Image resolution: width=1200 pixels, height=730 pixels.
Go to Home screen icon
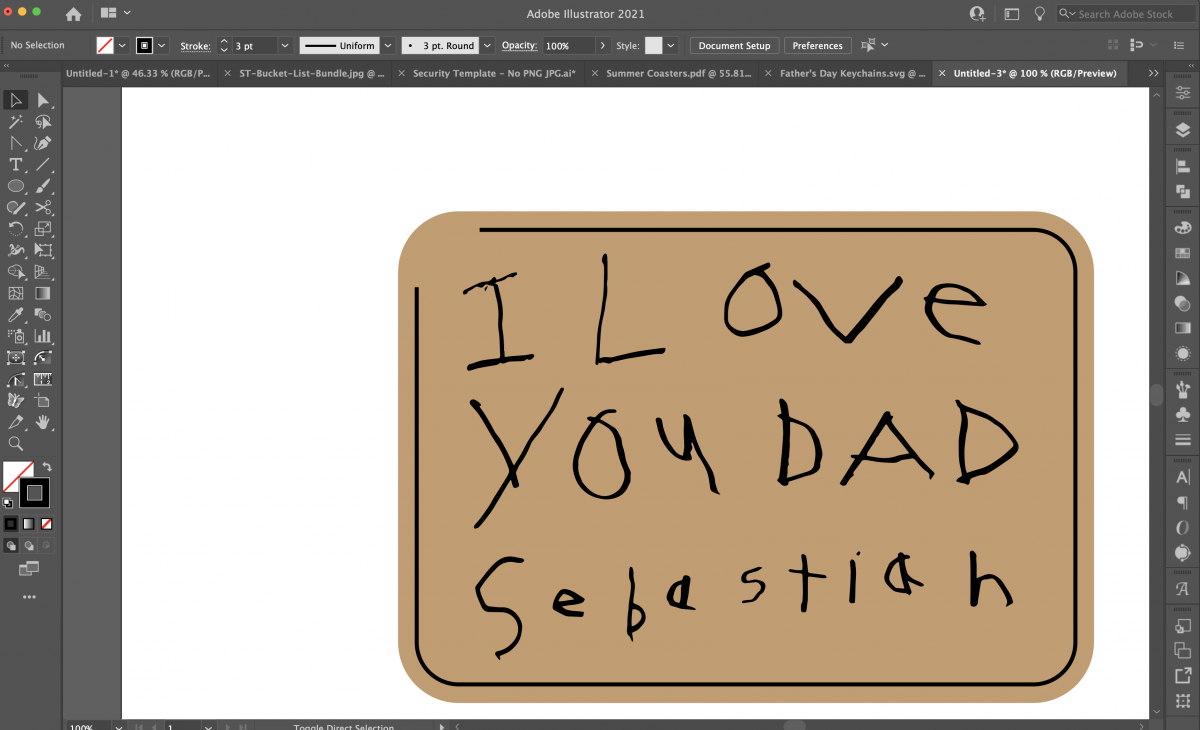[x=73, y=14]
